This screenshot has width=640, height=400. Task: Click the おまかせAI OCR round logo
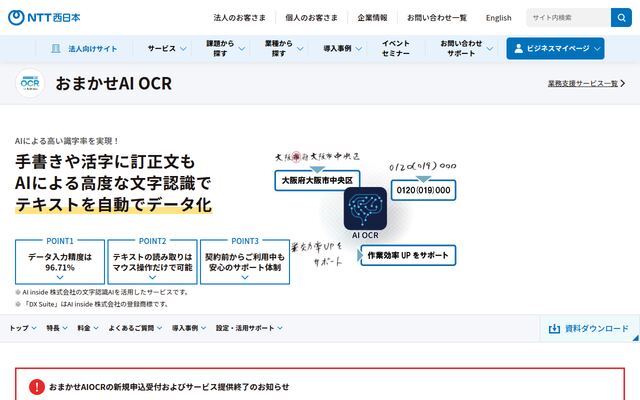point(30,83)
